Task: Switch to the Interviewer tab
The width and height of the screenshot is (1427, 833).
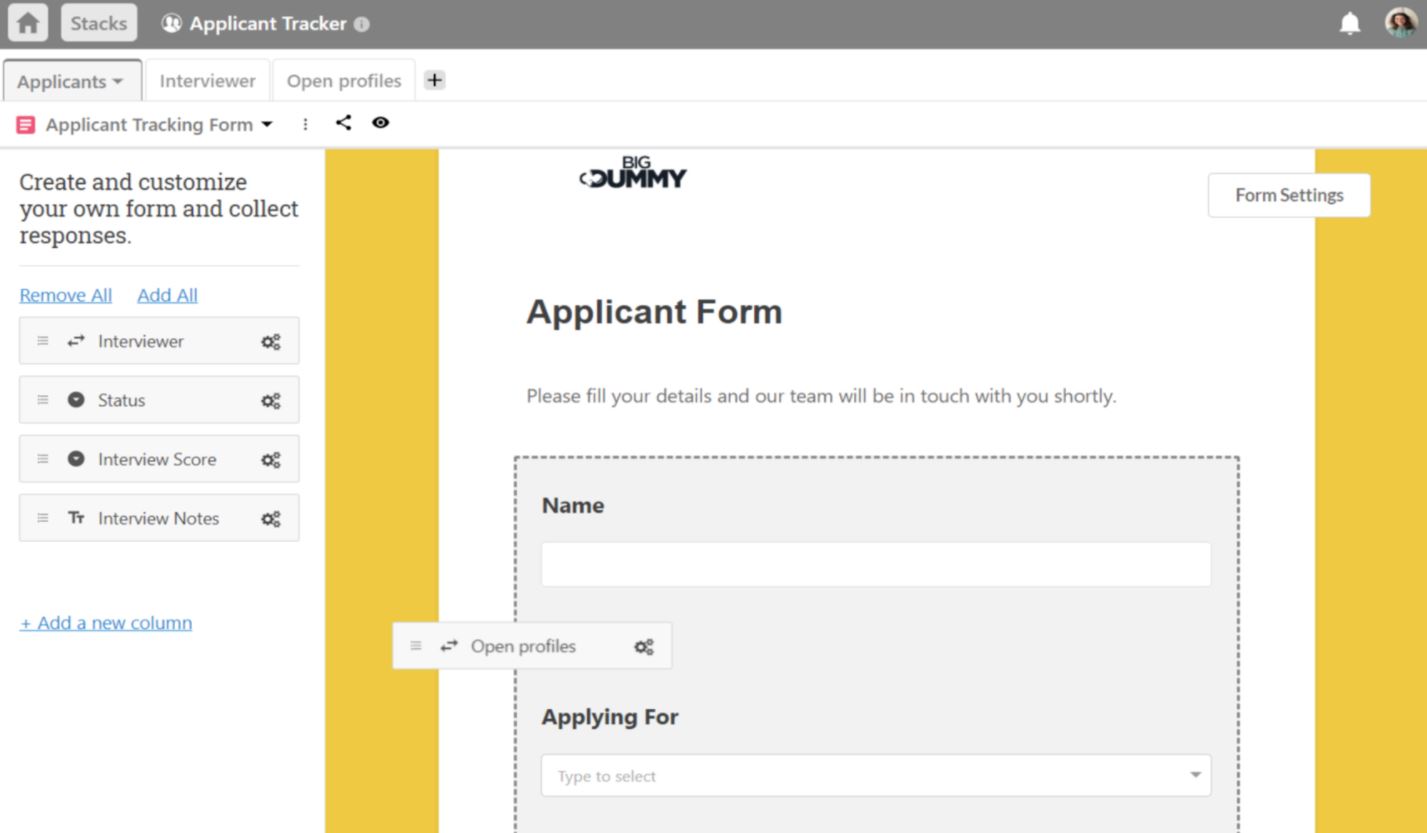Action: (207, 81)
